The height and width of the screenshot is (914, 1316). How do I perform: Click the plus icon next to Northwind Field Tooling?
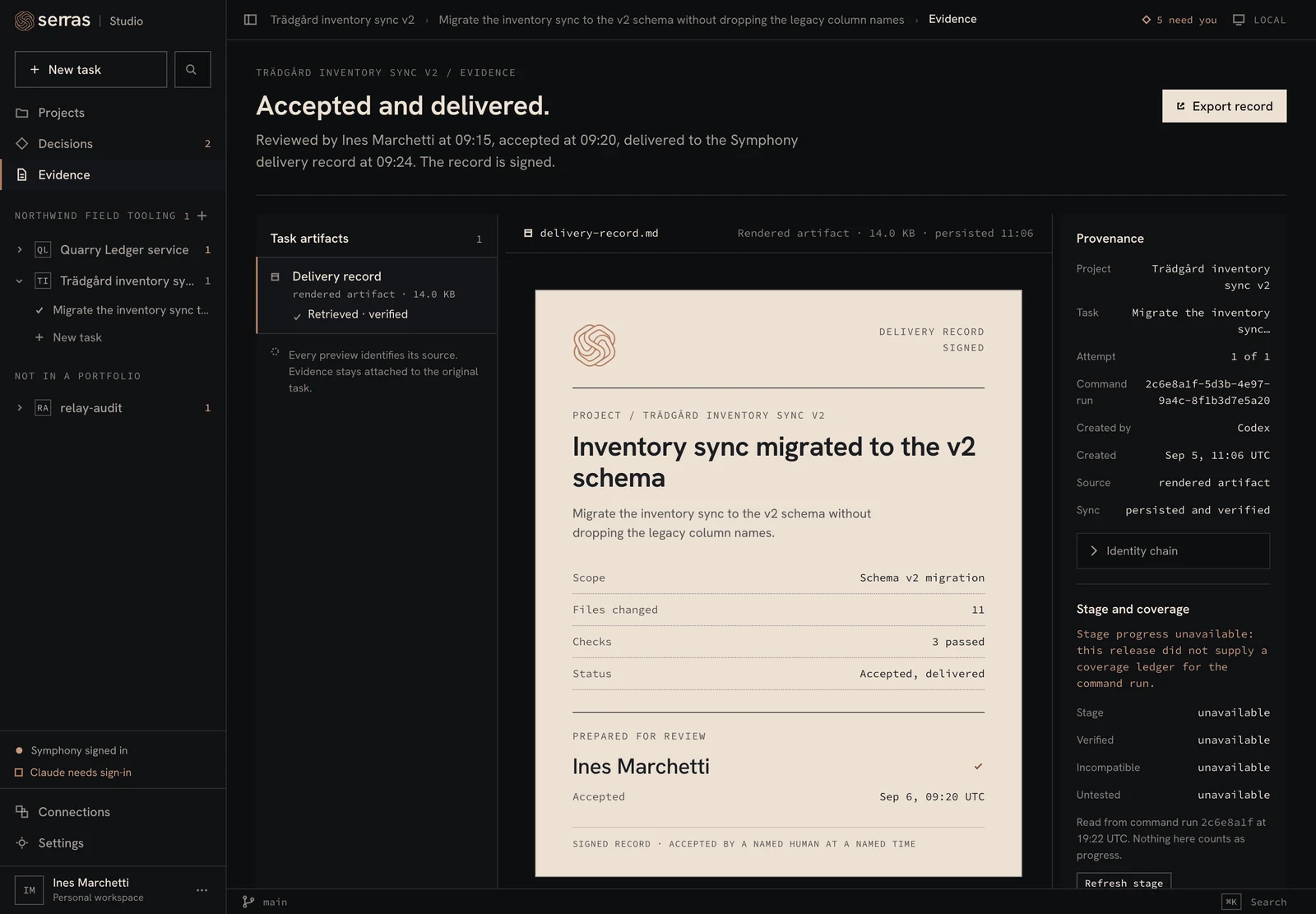pos(202,216)
